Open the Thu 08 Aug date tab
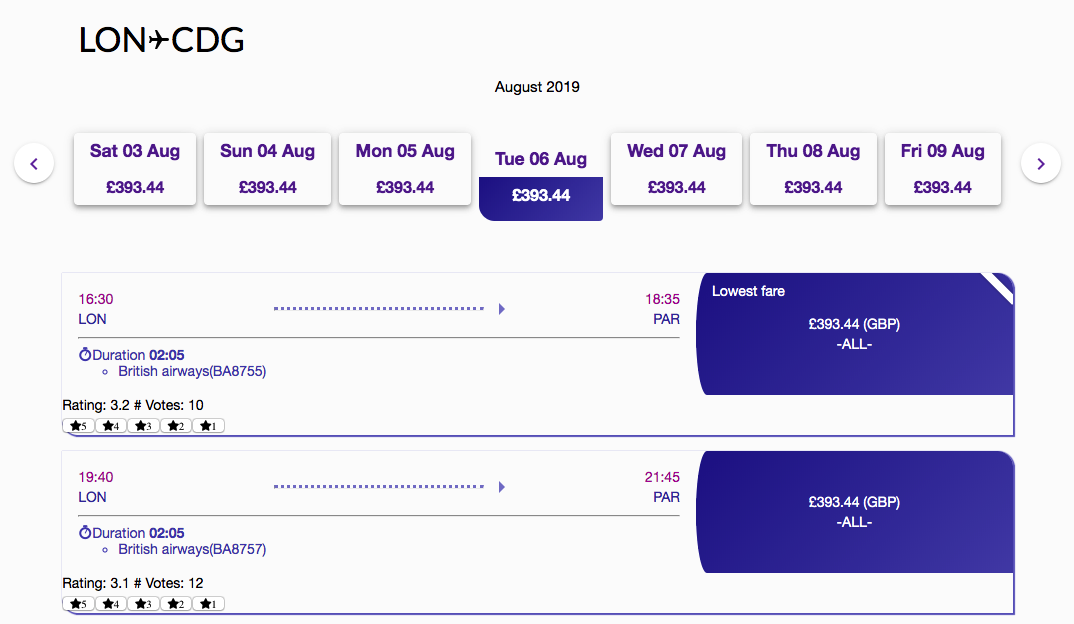This screenshot has height=624, width=1074. tap(813, 169)
